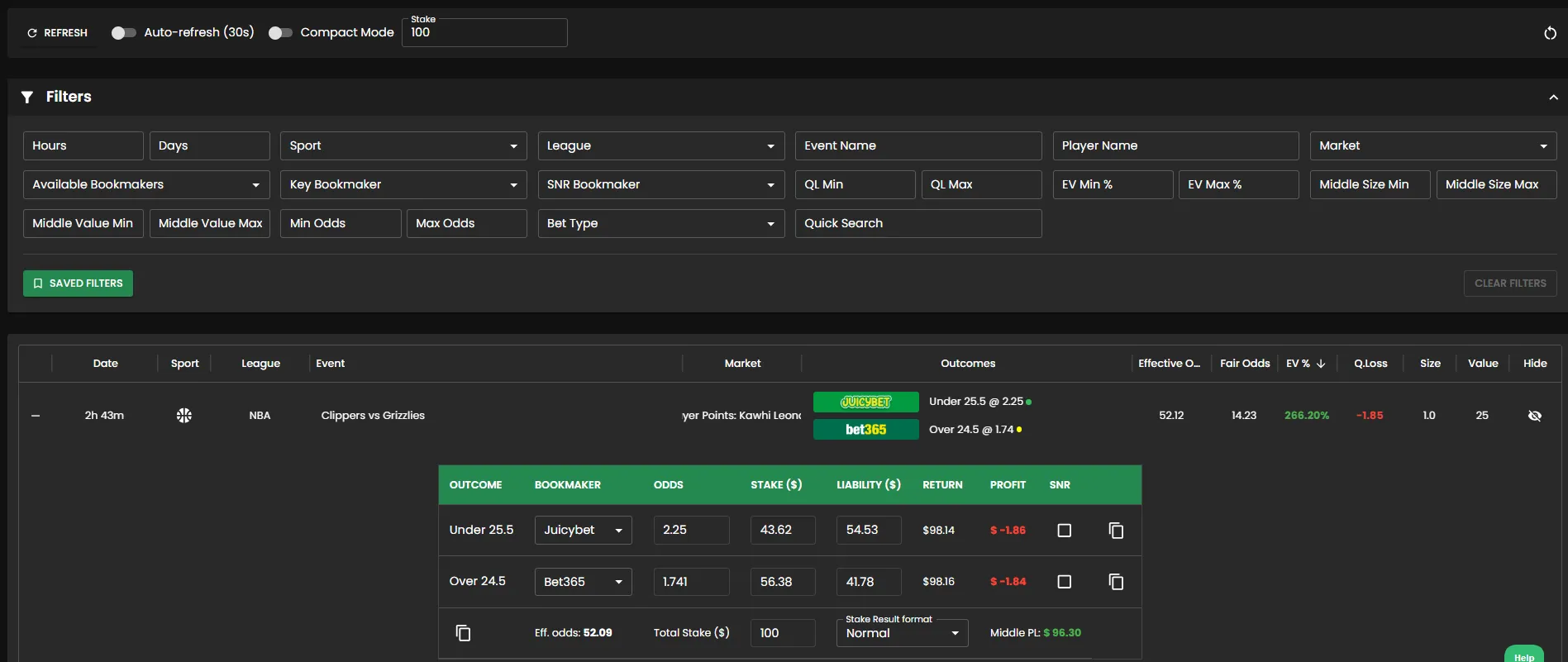The image size is (1568, 662).
Task: Click the Hours filter field
Action: pyautogui.click(x=83, y=145)
